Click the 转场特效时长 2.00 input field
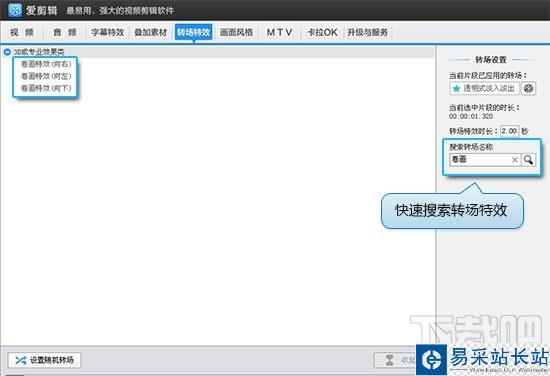The image size is (550, 376). pyautogui.click(x=509, y=131)
